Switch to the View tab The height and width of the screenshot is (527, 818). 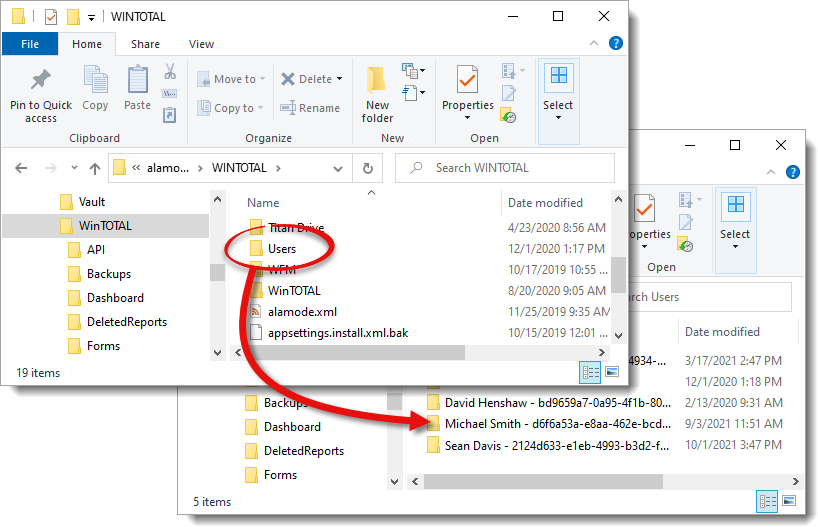[201, 44]
